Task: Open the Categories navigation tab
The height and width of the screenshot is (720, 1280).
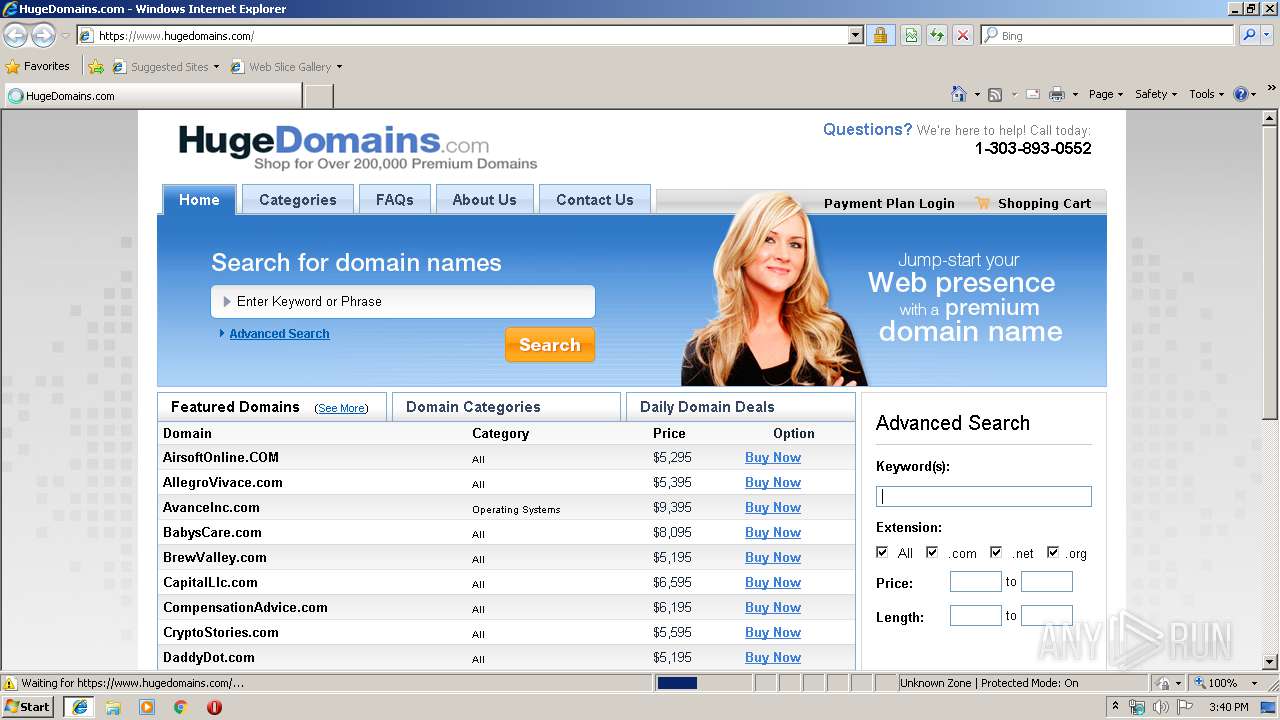Action: click(298, 199)
